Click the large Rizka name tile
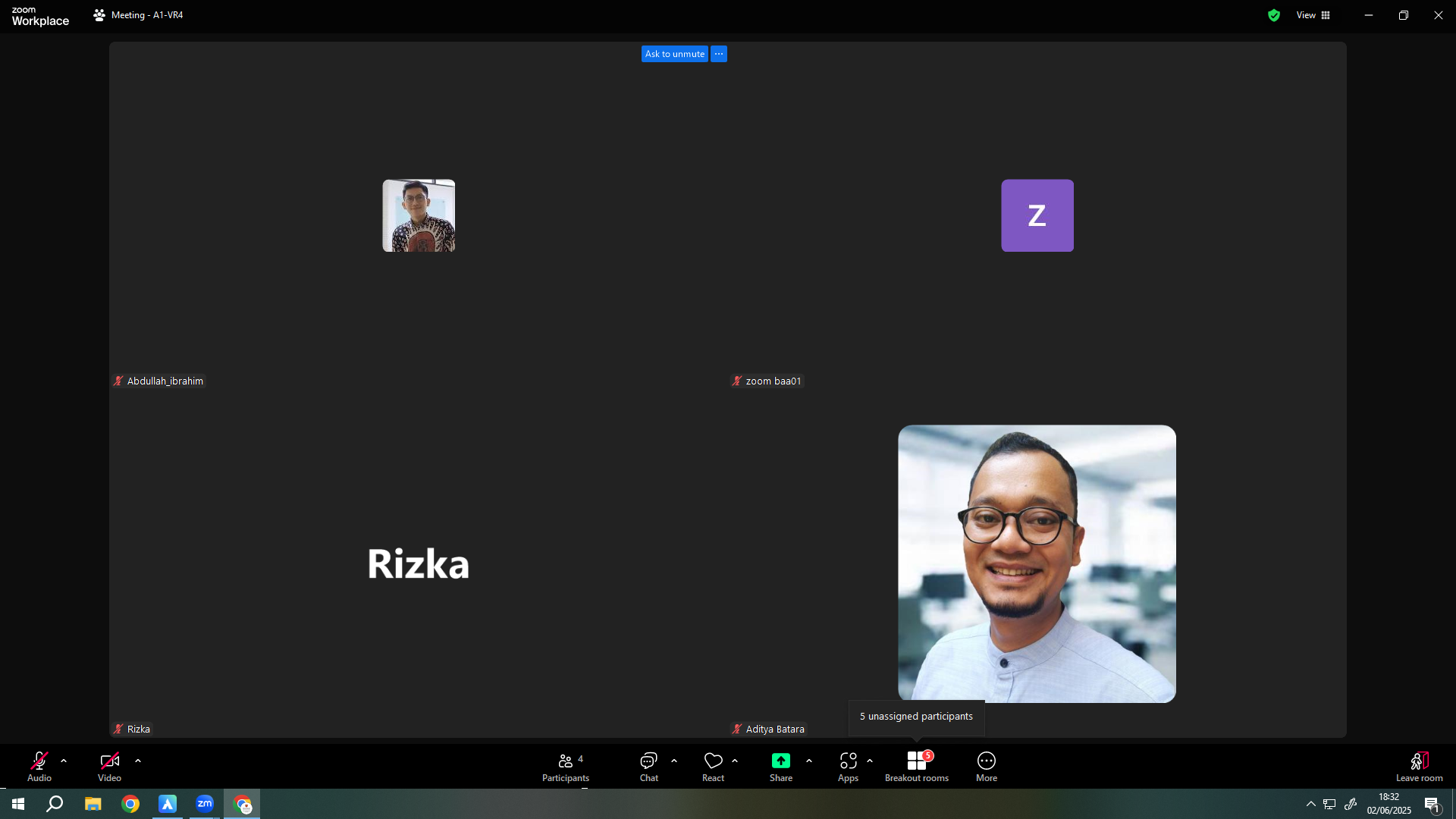 419,563
